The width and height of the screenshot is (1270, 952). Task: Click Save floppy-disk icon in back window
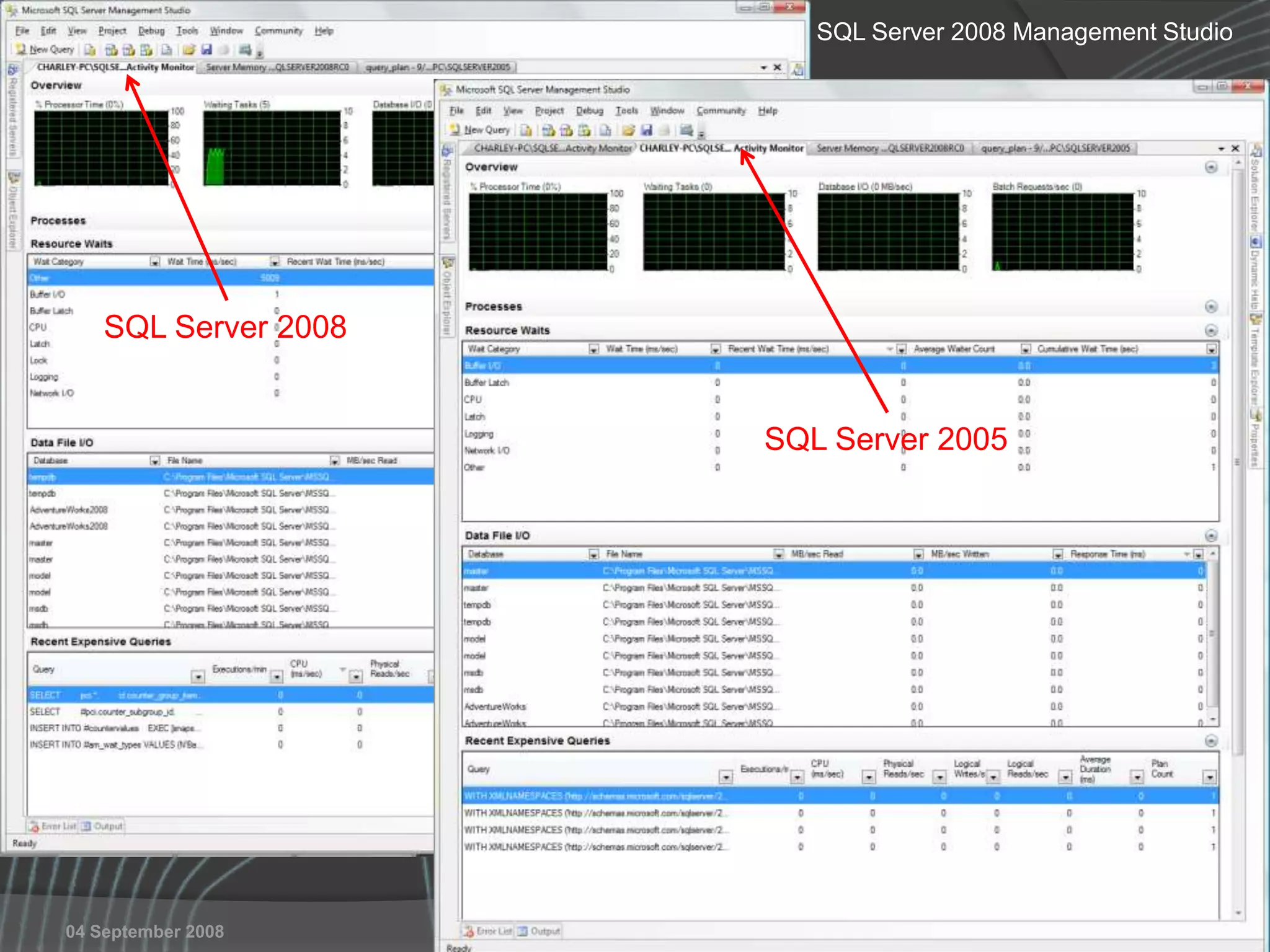(x=207, y=50)
